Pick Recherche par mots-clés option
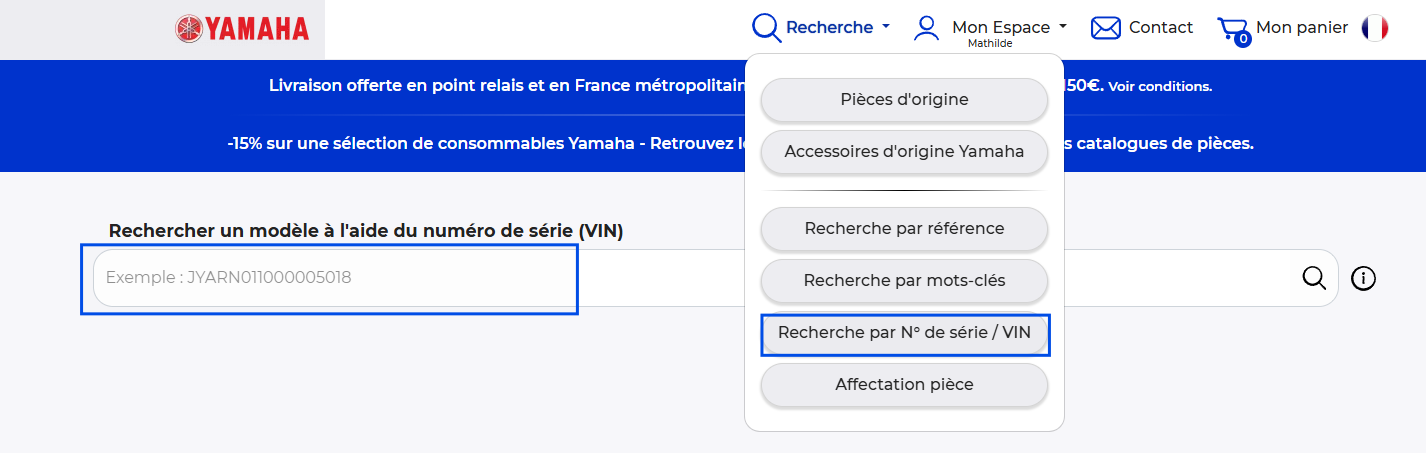Viewport: 1426px width, 453px height. 904,281
